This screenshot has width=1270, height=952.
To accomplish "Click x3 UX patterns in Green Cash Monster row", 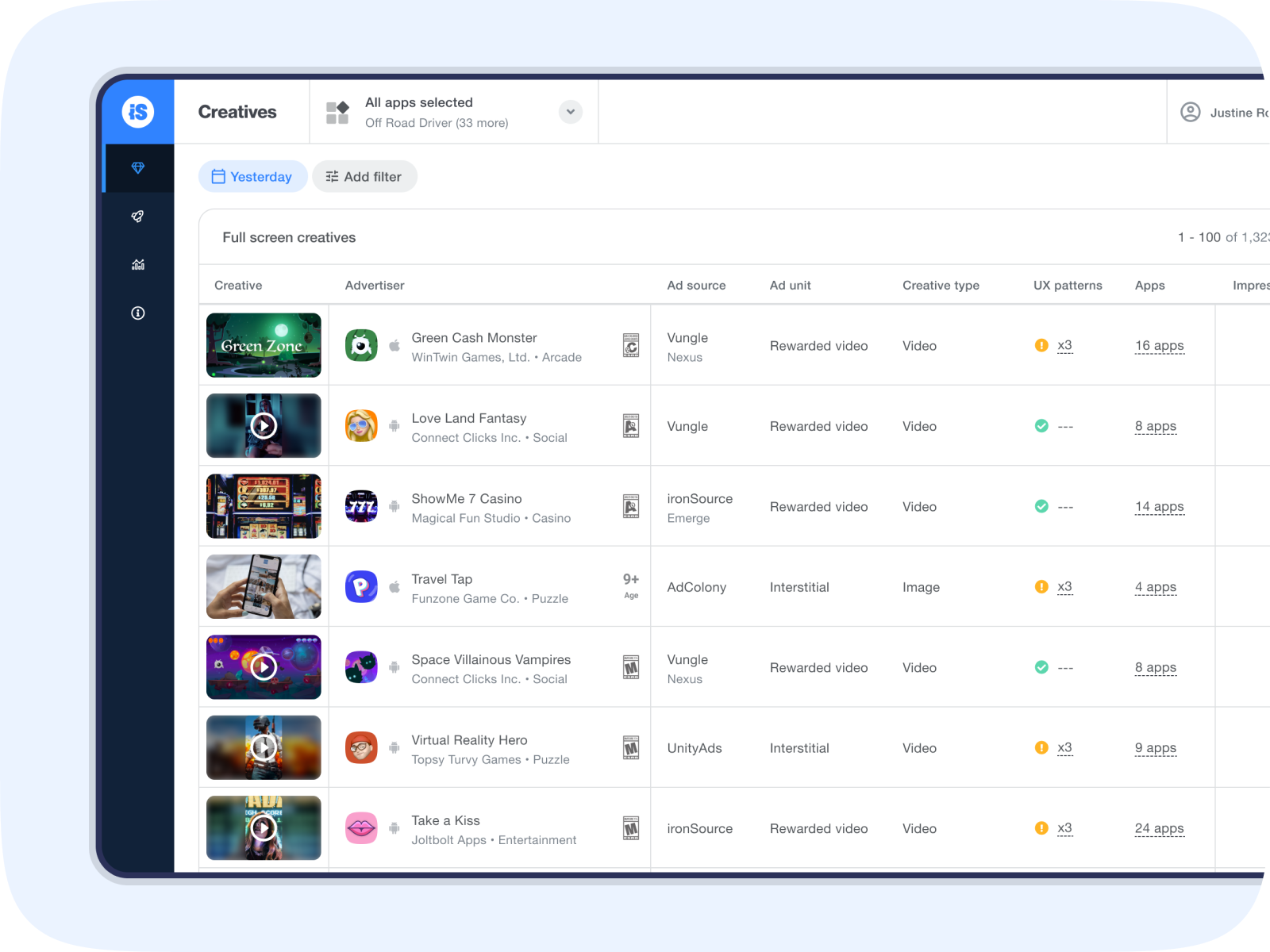I will pyautogui.click(x=1064, y=345).
